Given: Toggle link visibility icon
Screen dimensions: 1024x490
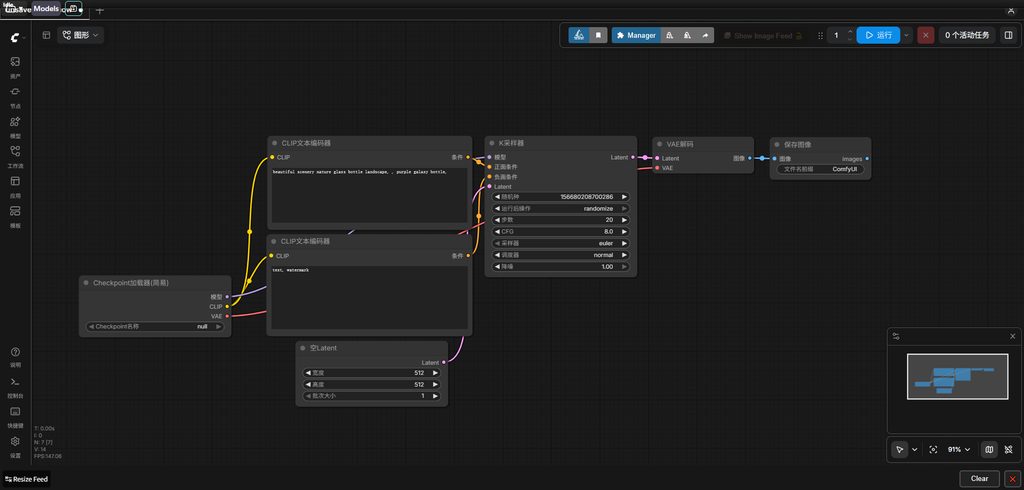Looking at the screenshot, I should pyautogui.click(x=1008, y=449).
